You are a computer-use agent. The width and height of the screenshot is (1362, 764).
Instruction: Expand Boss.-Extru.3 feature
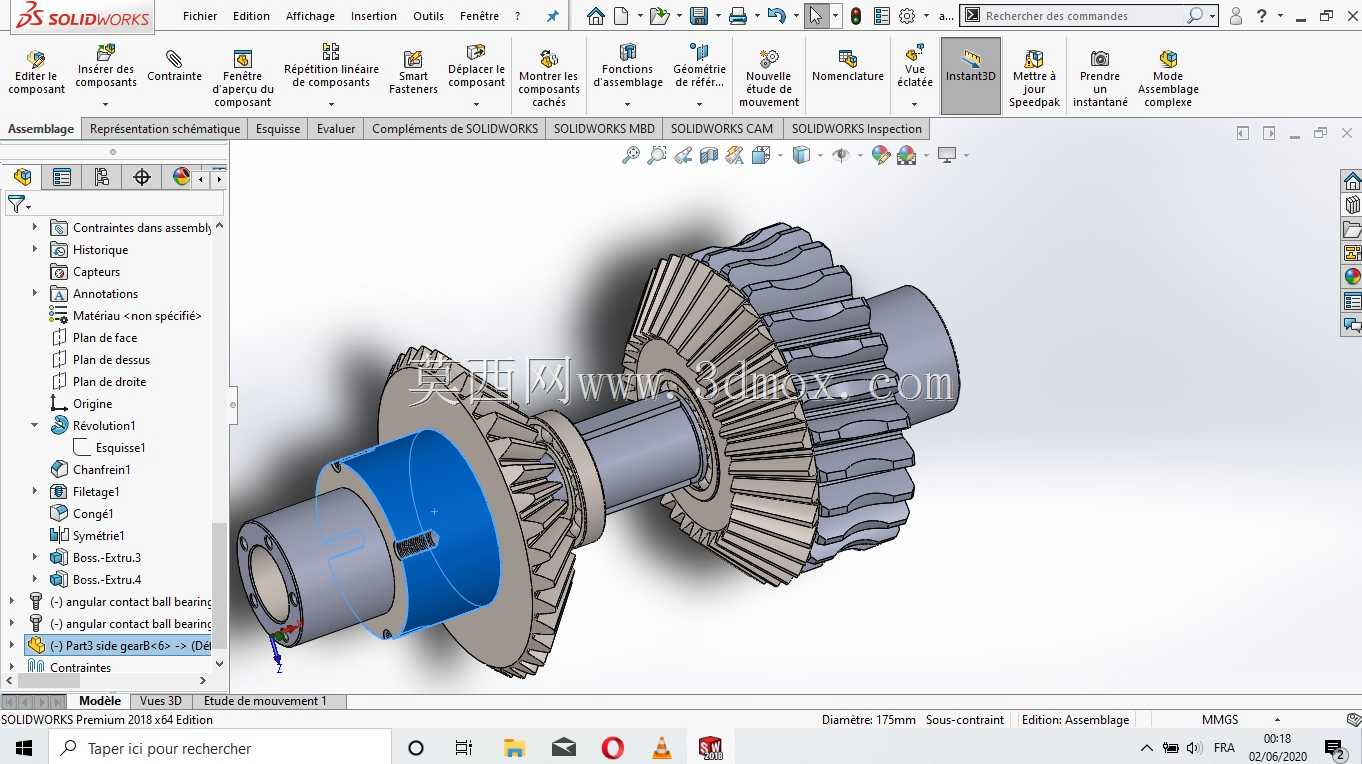[35, 558]
